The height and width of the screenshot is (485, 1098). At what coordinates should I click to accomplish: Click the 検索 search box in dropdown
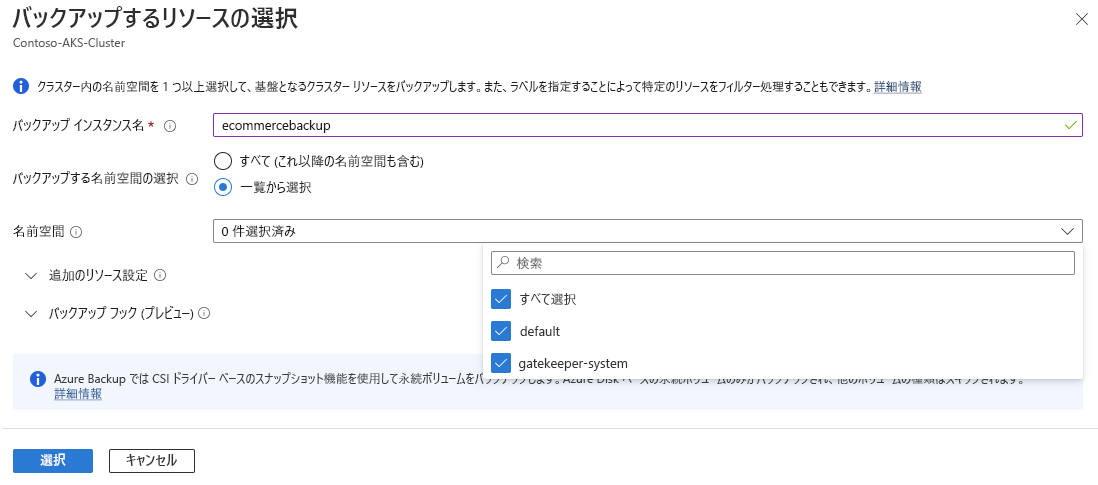[783, 263]
